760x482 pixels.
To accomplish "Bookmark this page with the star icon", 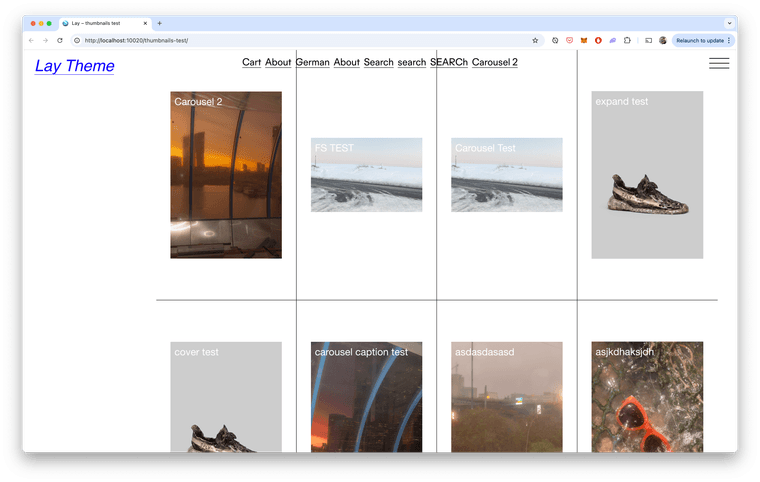I will coord(535,40).
